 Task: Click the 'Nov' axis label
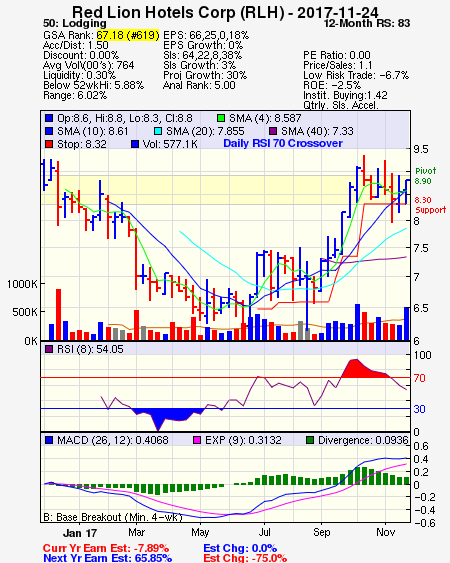(x=385, y=532)
